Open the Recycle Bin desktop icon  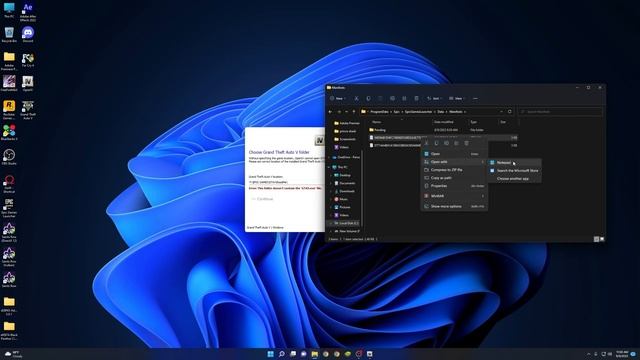(9, 35)
